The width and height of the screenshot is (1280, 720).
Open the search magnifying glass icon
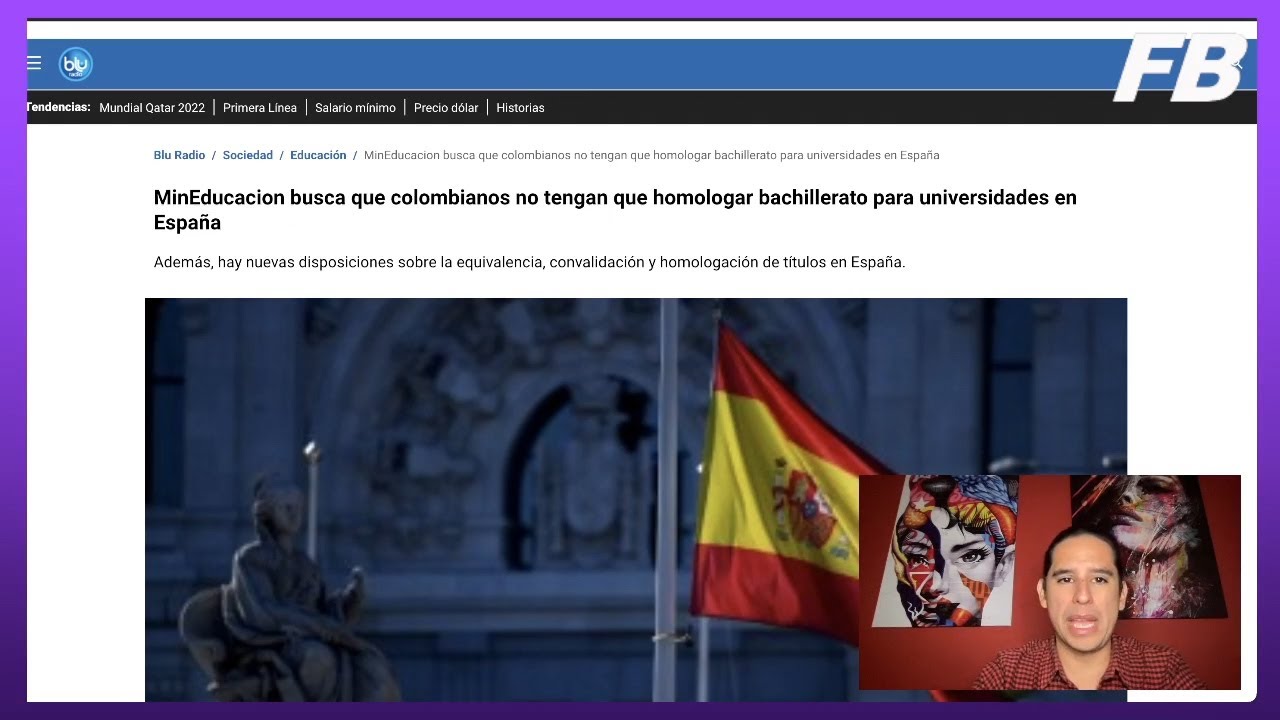point(1236,63)
